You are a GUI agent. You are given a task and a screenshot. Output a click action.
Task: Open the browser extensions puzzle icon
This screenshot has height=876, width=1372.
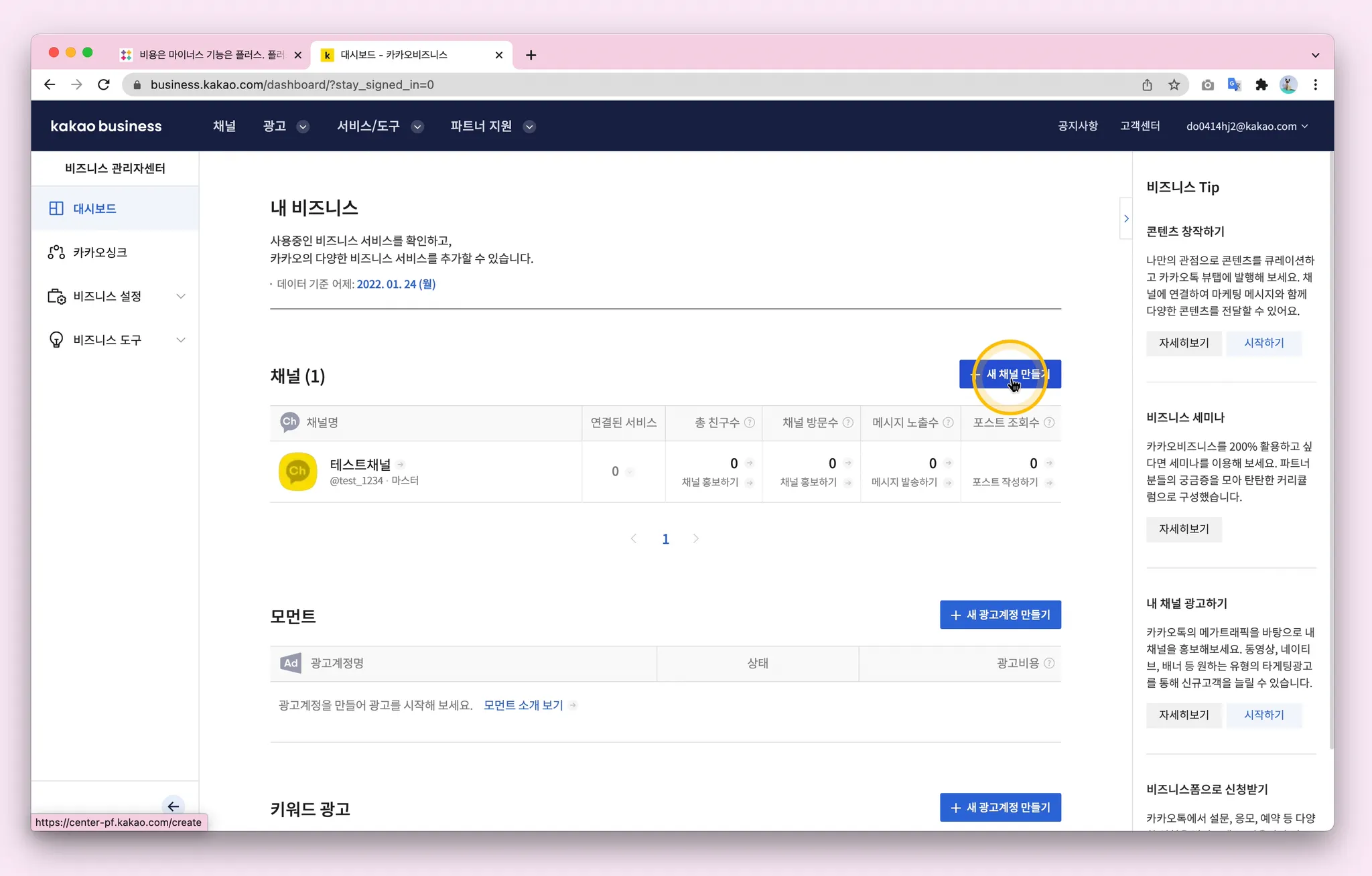(x=1261, y=85)
